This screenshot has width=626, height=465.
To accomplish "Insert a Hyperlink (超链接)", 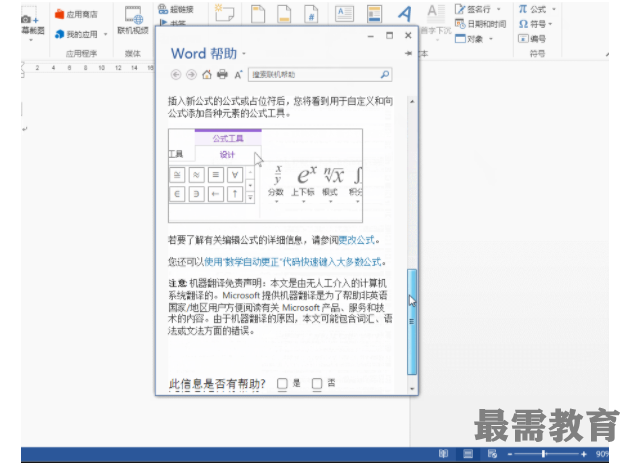I will click(176, 9).
